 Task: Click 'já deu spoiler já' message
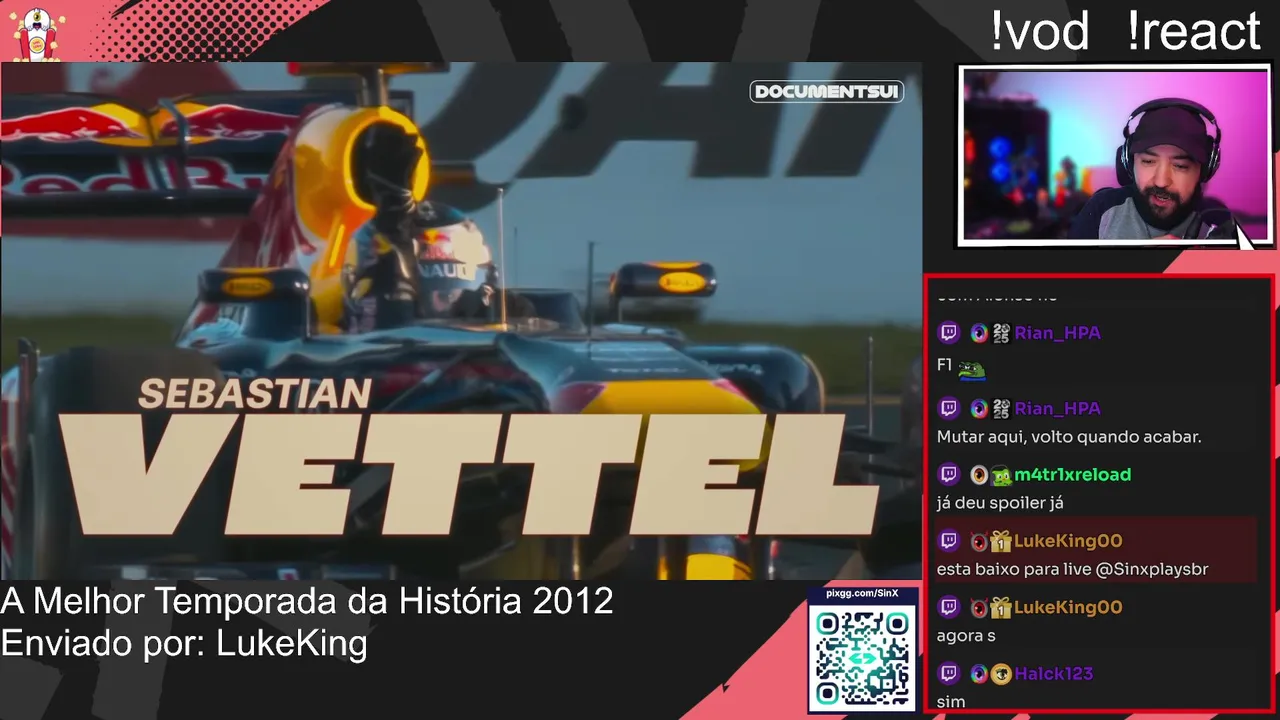point(1000,503)
